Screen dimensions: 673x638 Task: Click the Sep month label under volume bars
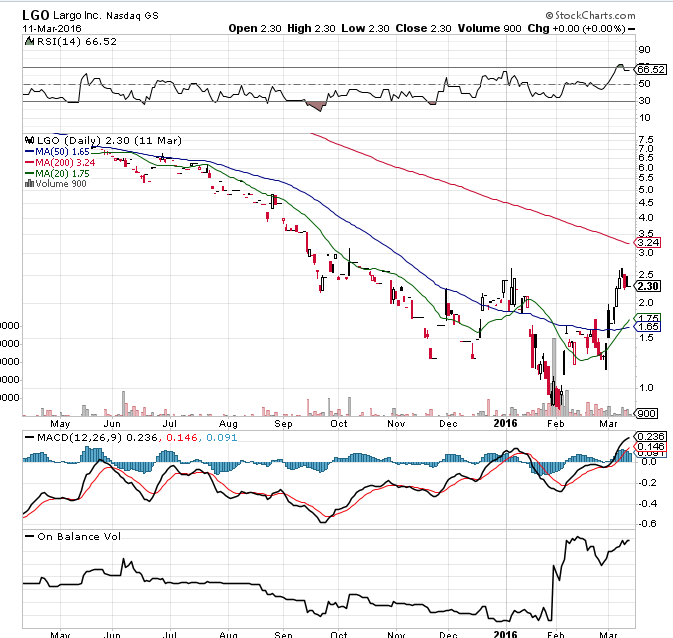[283, 424]
